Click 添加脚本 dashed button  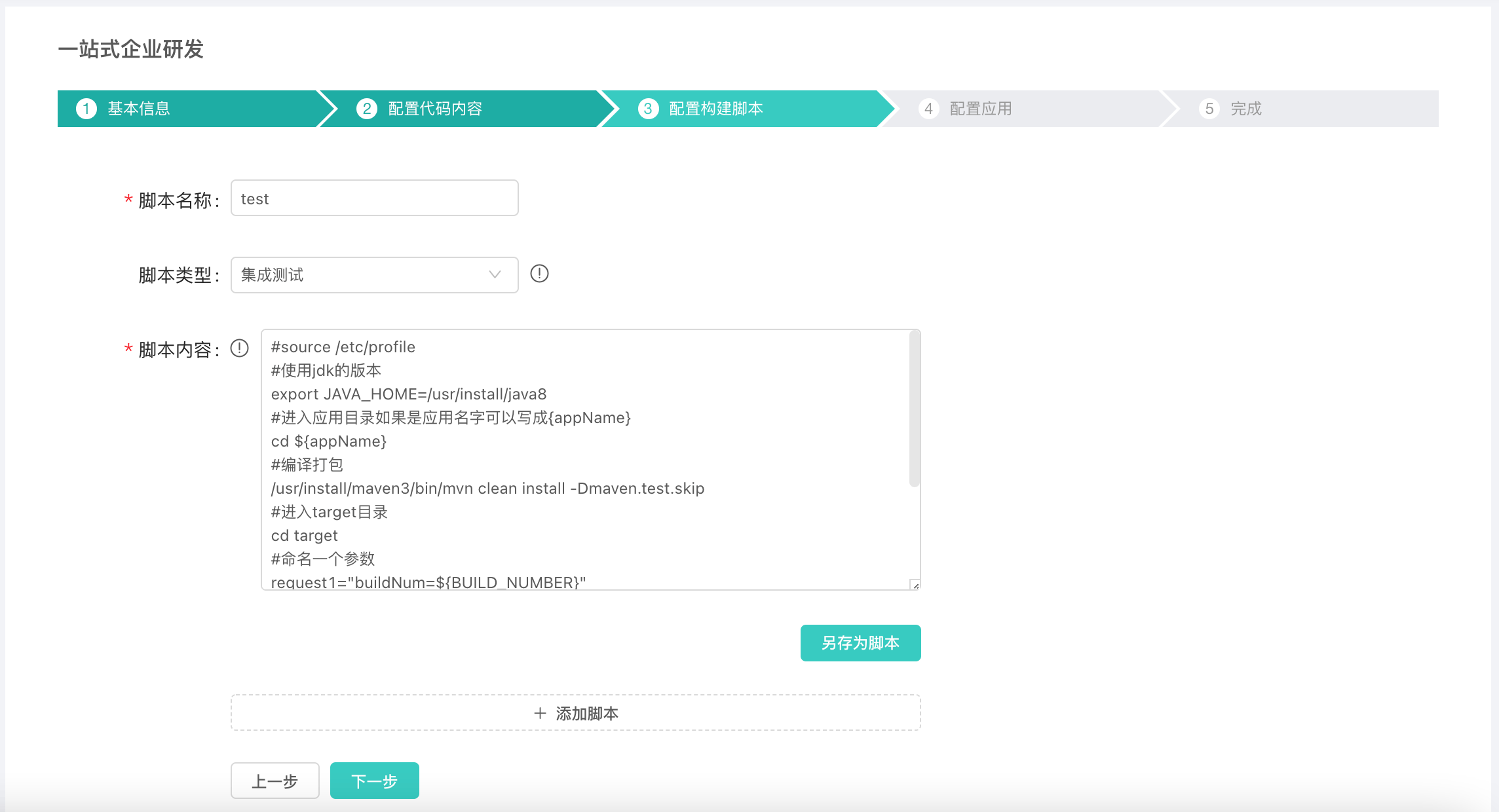575,712
